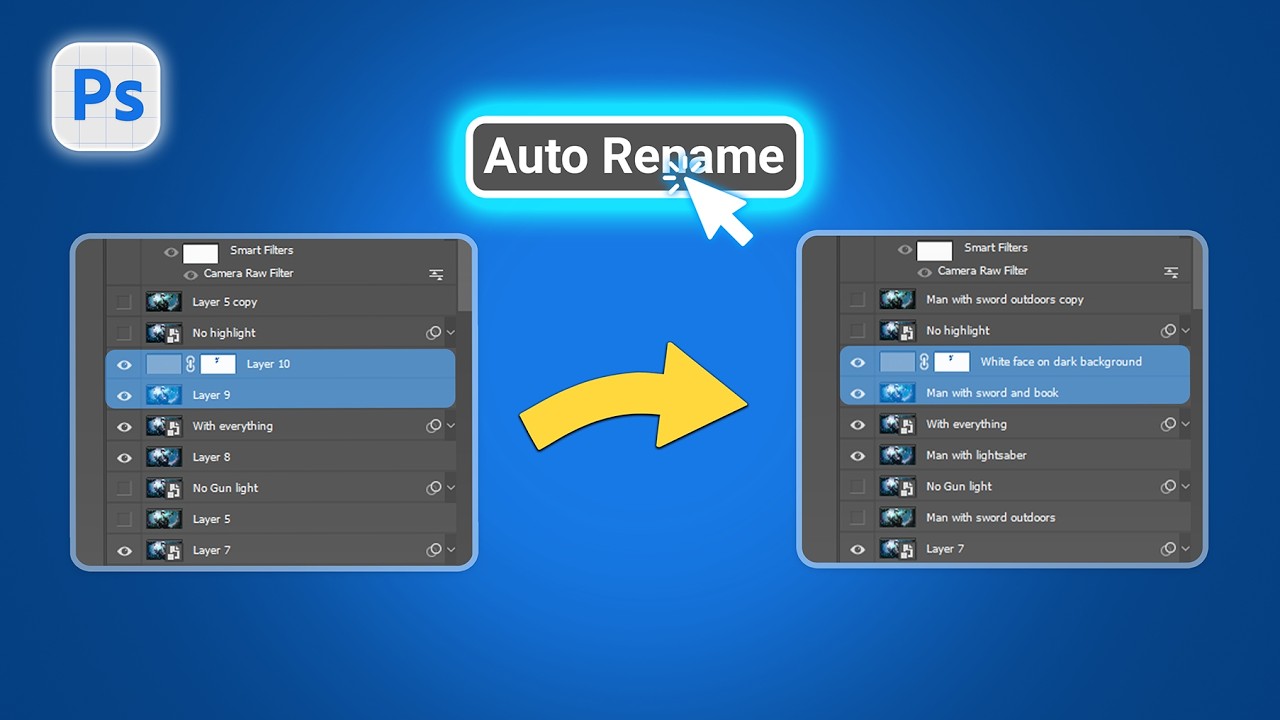1280x720 pixels.
Task: Select the Layer 10 layer name
Action: point(268,364)
